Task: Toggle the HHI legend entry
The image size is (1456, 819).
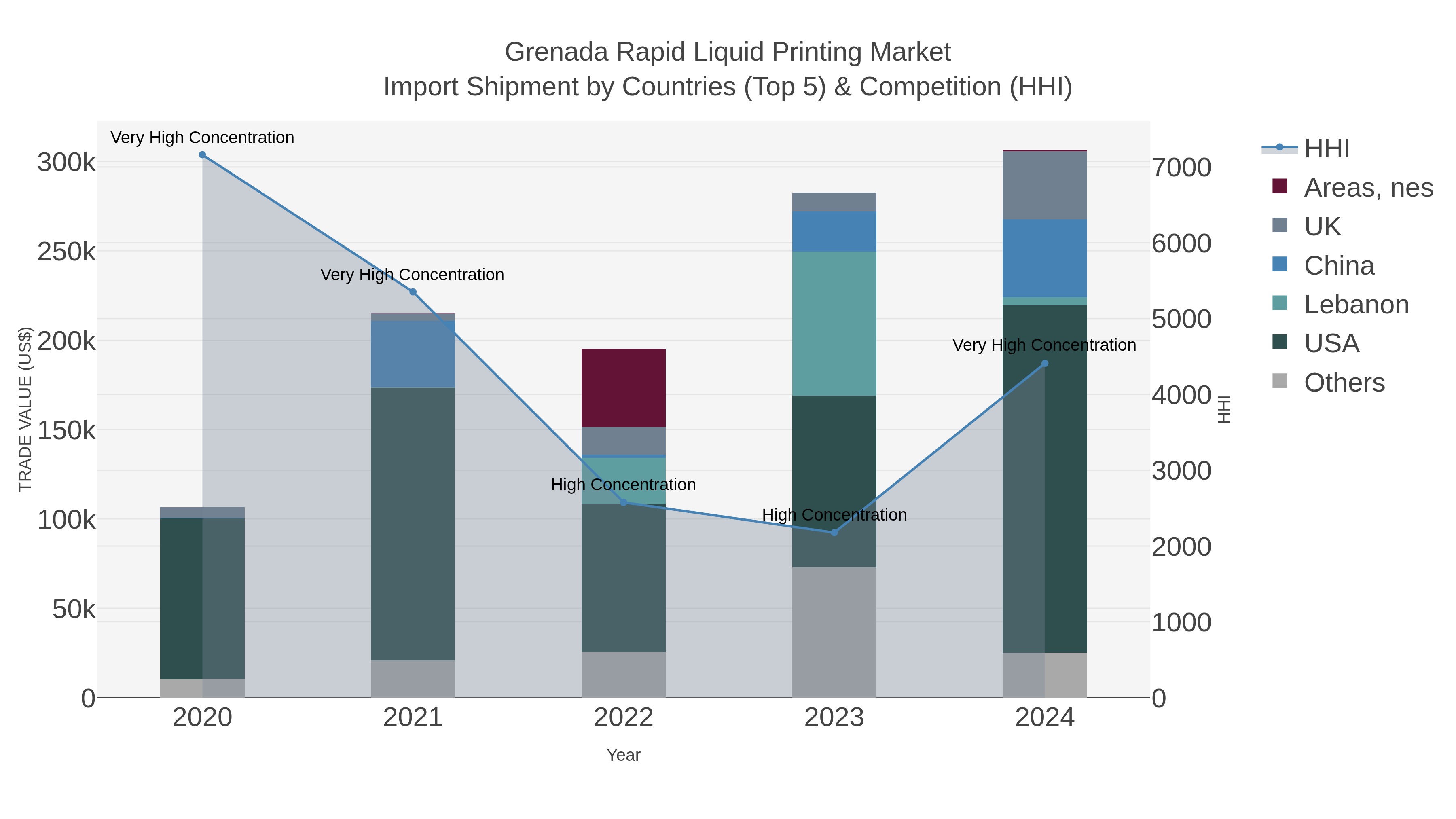Action: pos(1306,149)
